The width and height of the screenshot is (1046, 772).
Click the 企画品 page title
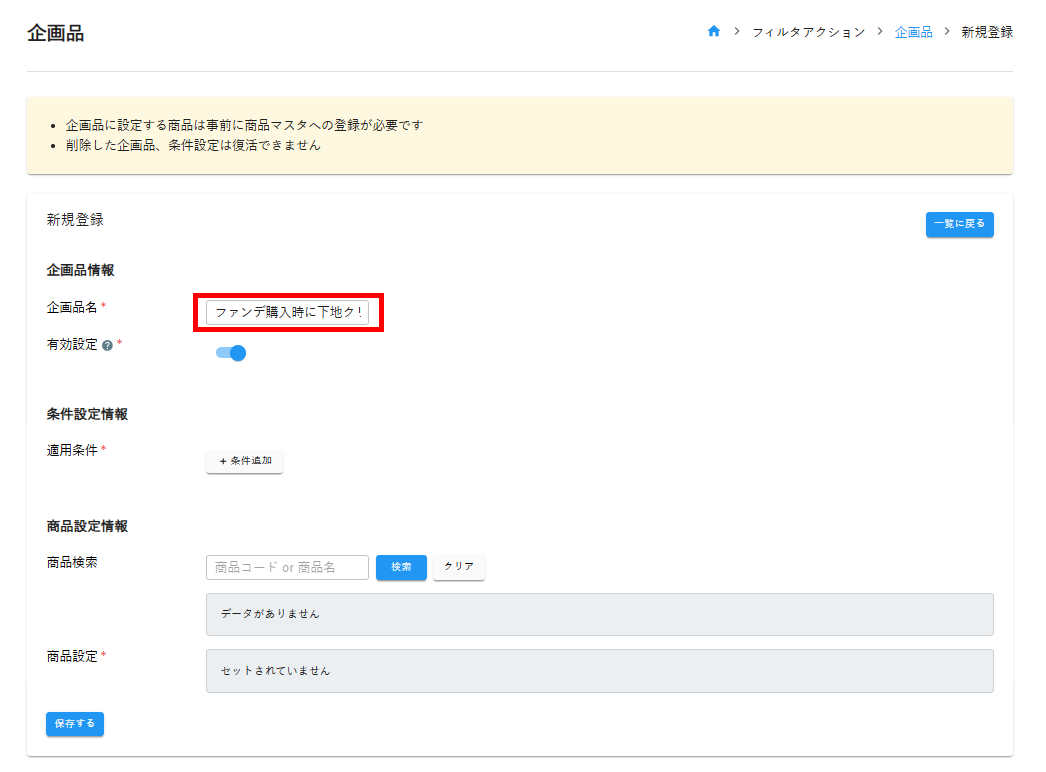click(x=56, y=33)
